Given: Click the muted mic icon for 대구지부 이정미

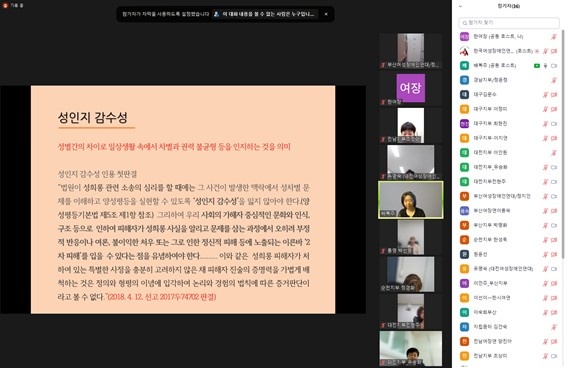Looking at the screenshot, I should coord(545,109).
